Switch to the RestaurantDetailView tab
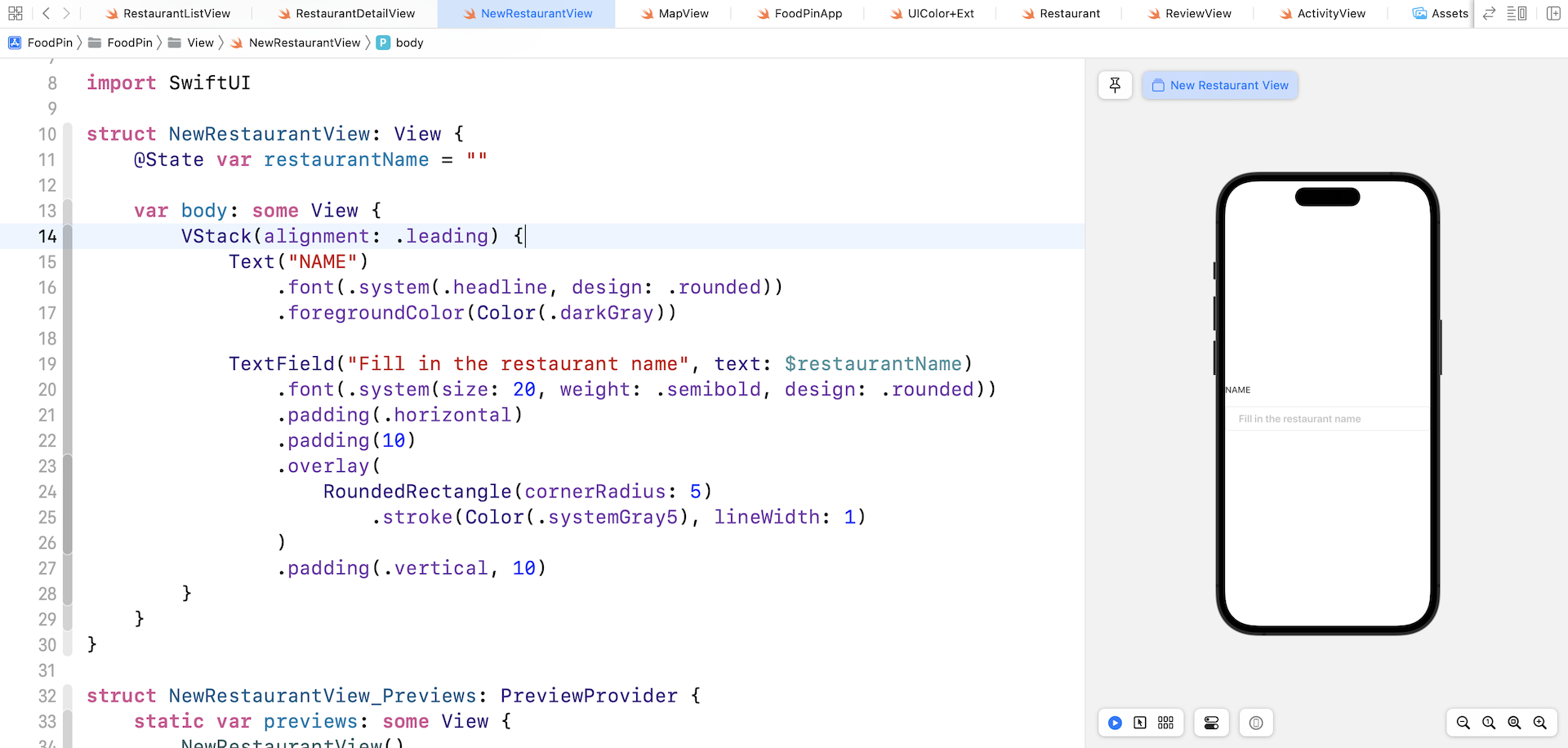1568x748 pixels. click(x=346, y=13)
